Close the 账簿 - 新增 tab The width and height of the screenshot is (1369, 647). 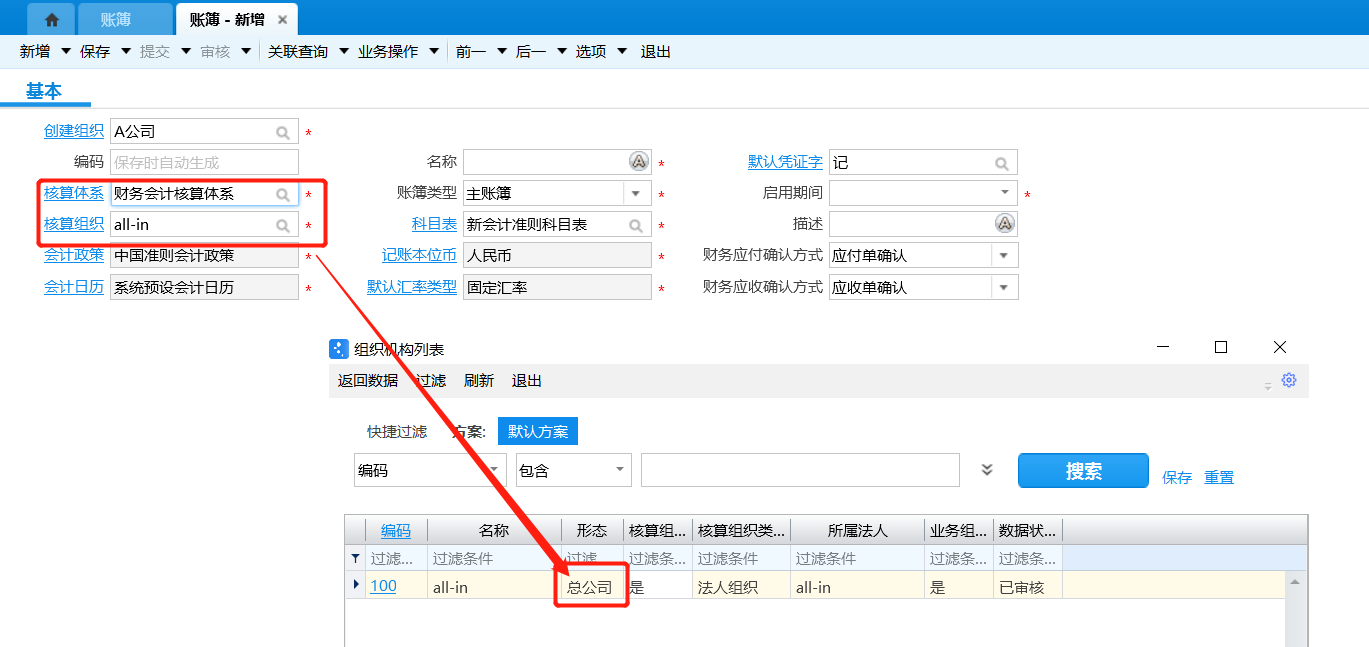pos(283,20)
